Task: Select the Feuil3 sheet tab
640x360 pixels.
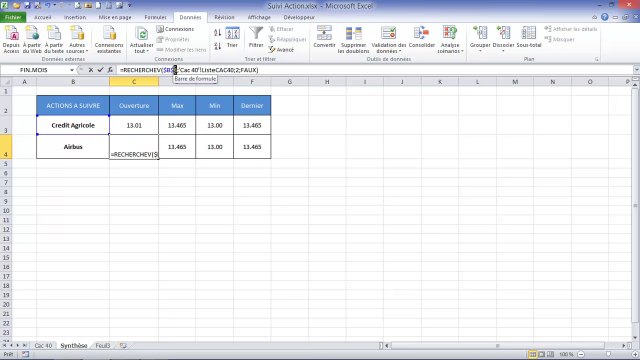Action: (x=102, y=346)
